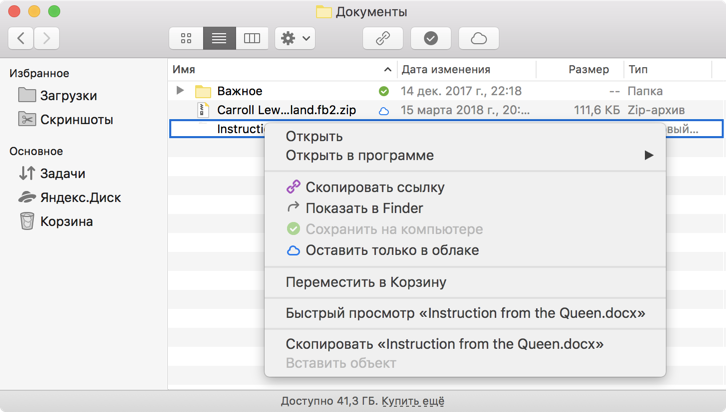Click the checkmark save-locally toolbar icon

click(431, 38)
